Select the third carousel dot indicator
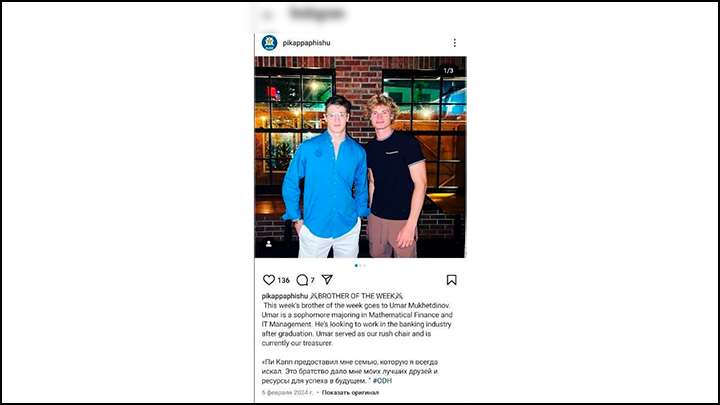Image resolution: width=720 pixels, height=405 pixels. tap(365, 265)
